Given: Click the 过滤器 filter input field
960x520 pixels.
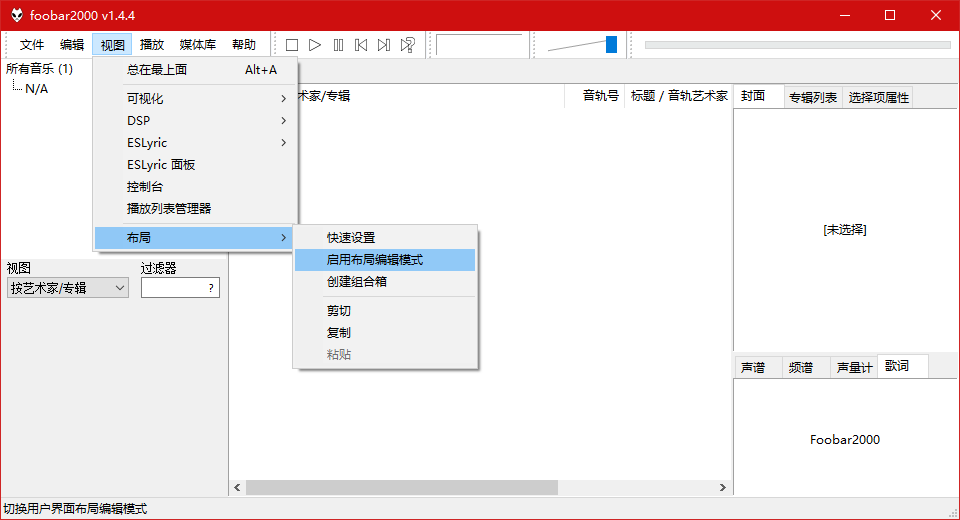Looking at the screenshot, I should (x=173, y=288).
